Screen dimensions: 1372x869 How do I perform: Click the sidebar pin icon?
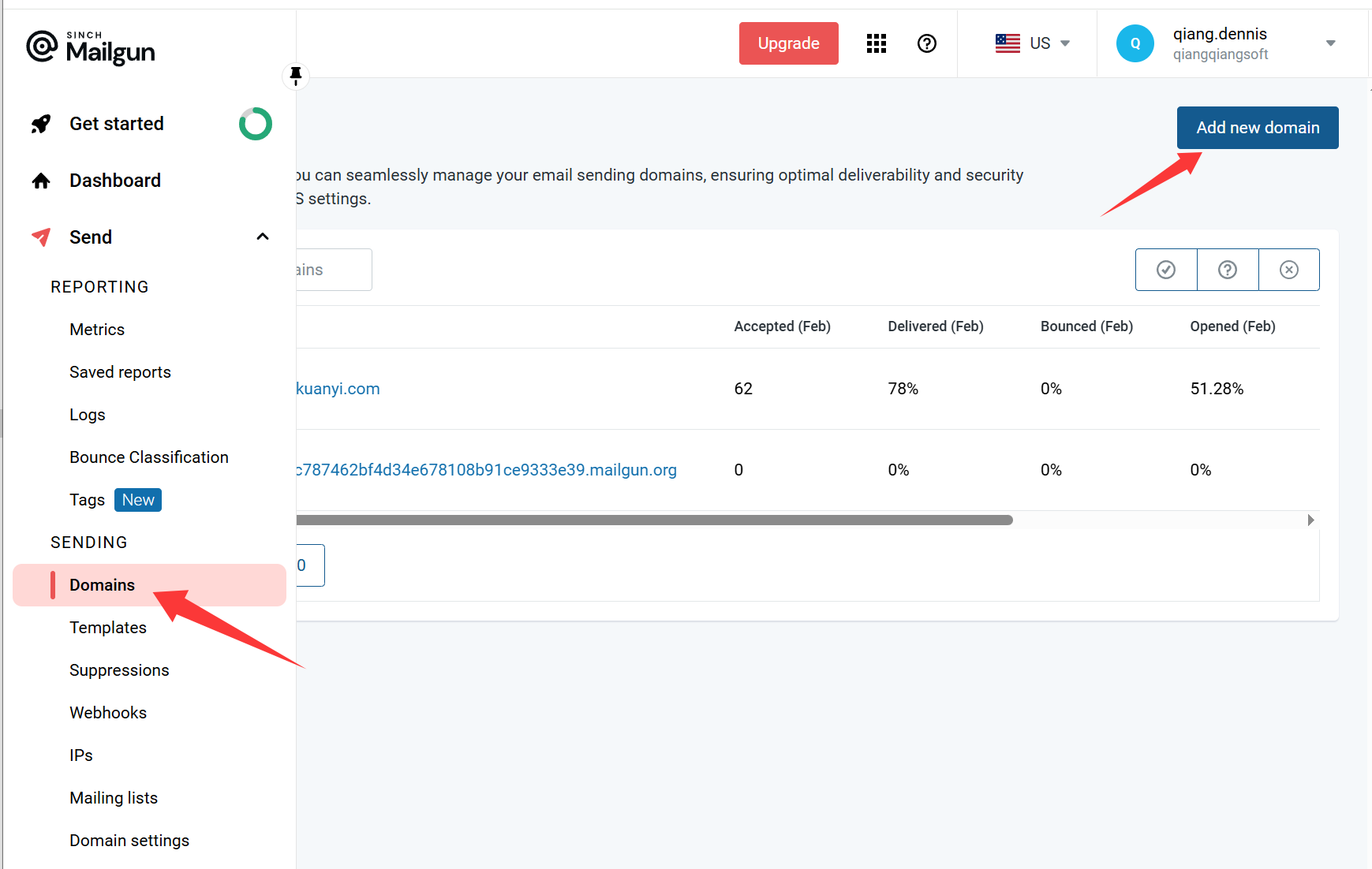(x=296, y=76)
